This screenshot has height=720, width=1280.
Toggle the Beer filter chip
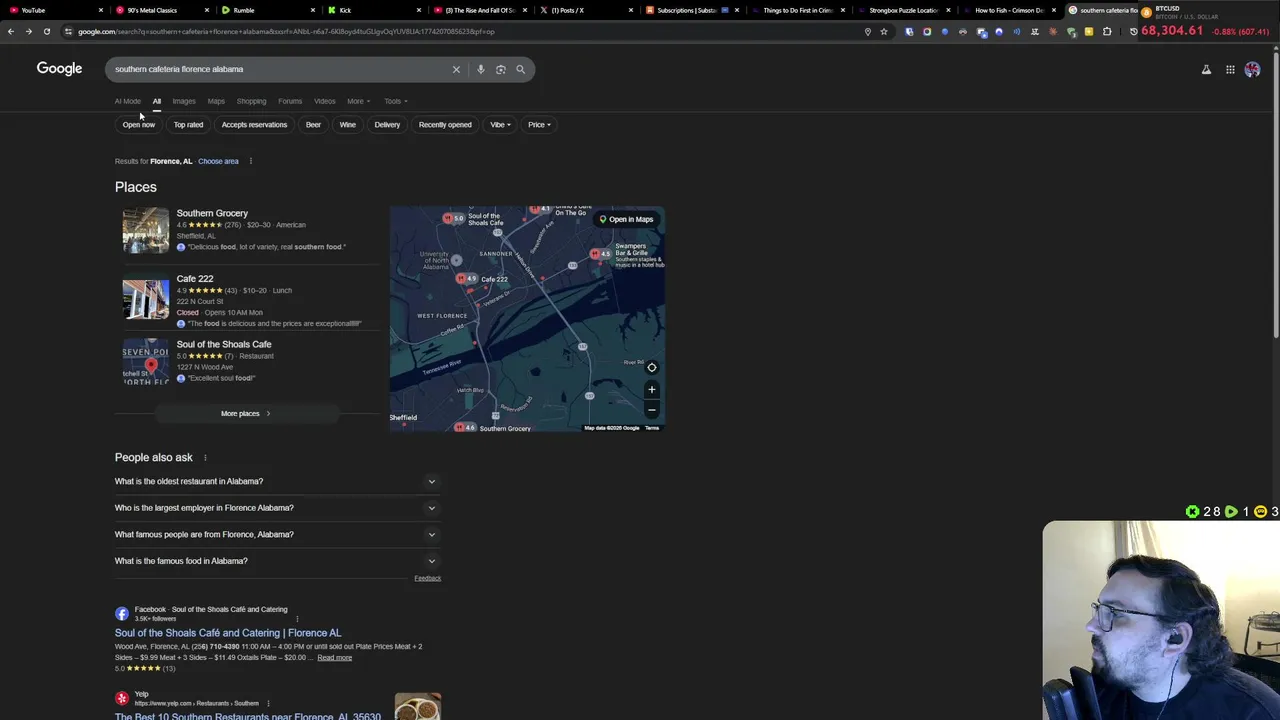(x=313, y=125)
